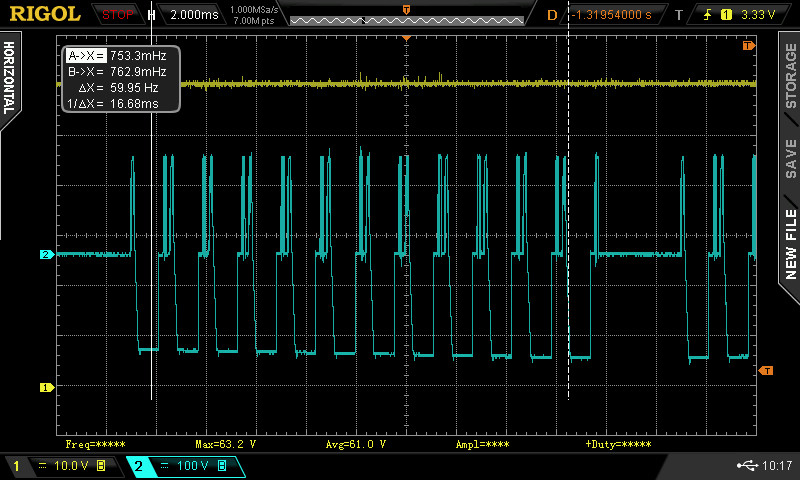
Task: Click the Avg=61.0 V measurement
Action: click(x=355, y=443)
